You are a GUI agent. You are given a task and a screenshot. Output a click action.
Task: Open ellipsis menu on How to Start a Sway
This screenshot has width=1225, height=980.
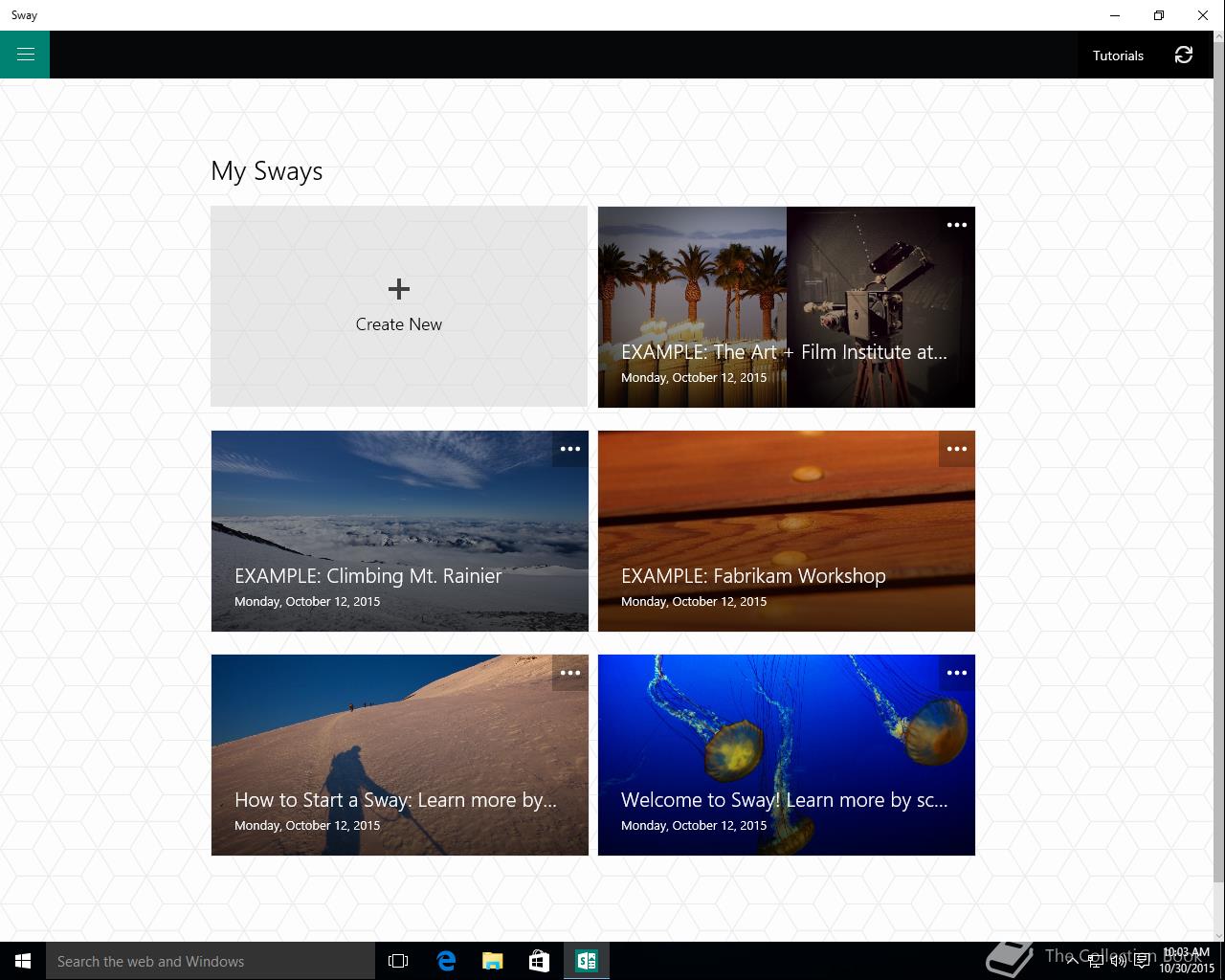tap(570, 673)
